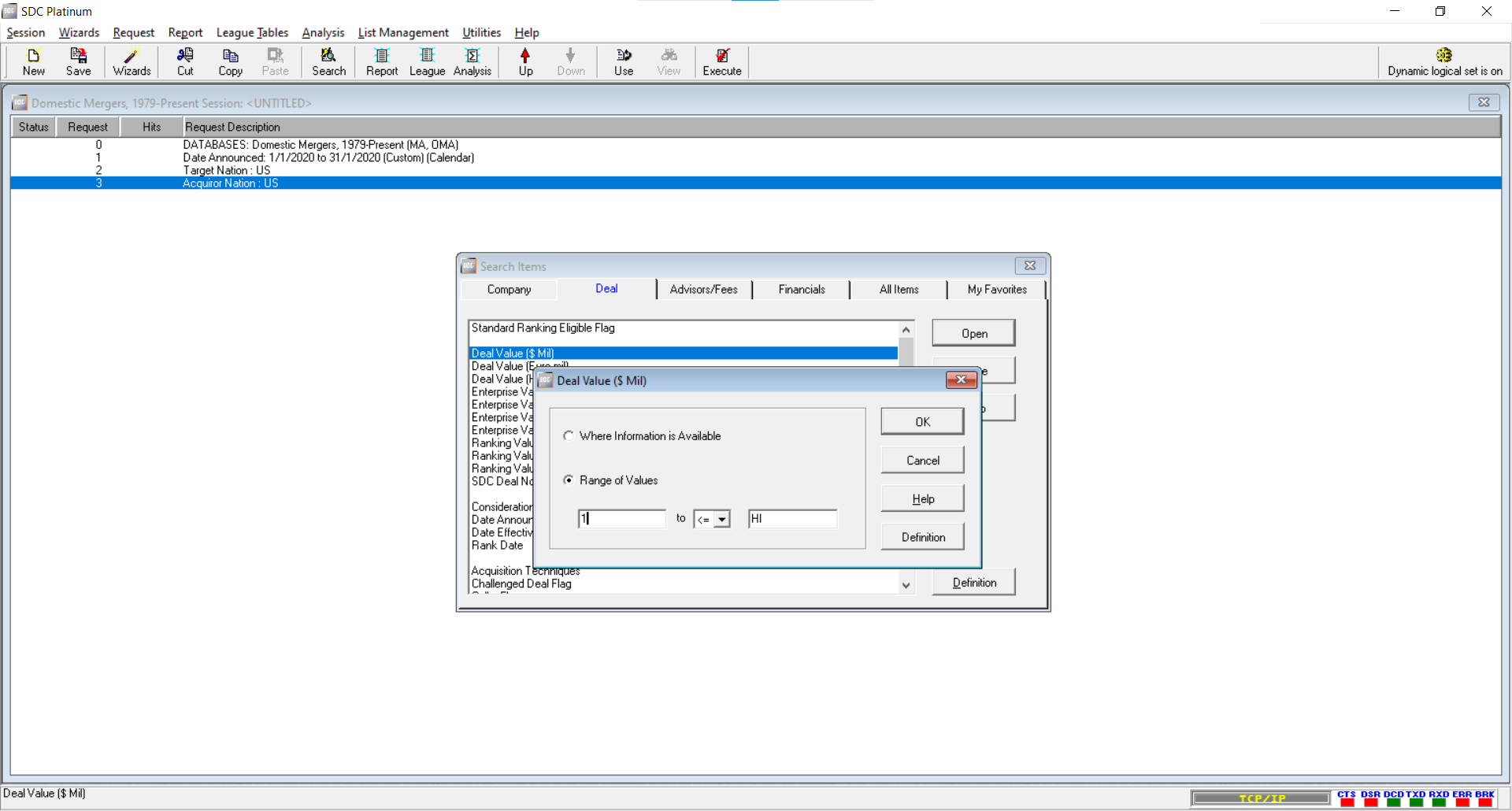Click the Save toolbar icon
1512x811 pixels.
[78, 61]
